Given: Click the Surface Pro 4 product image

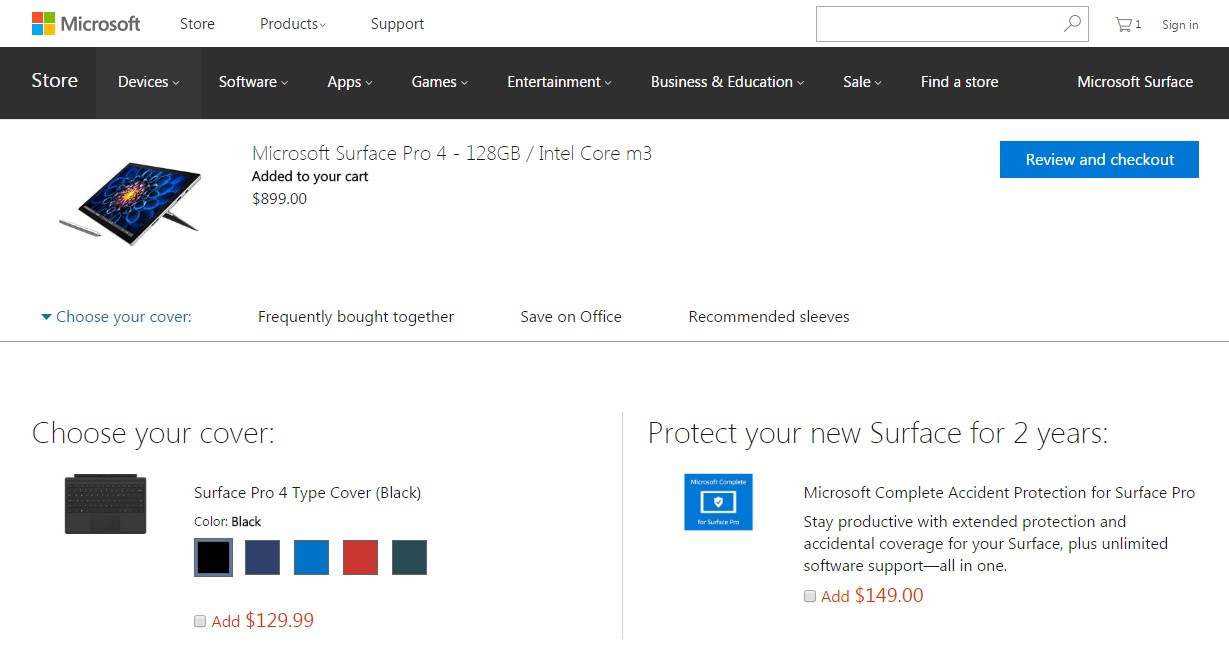Looking at the screenshot, I should [130, 203].
